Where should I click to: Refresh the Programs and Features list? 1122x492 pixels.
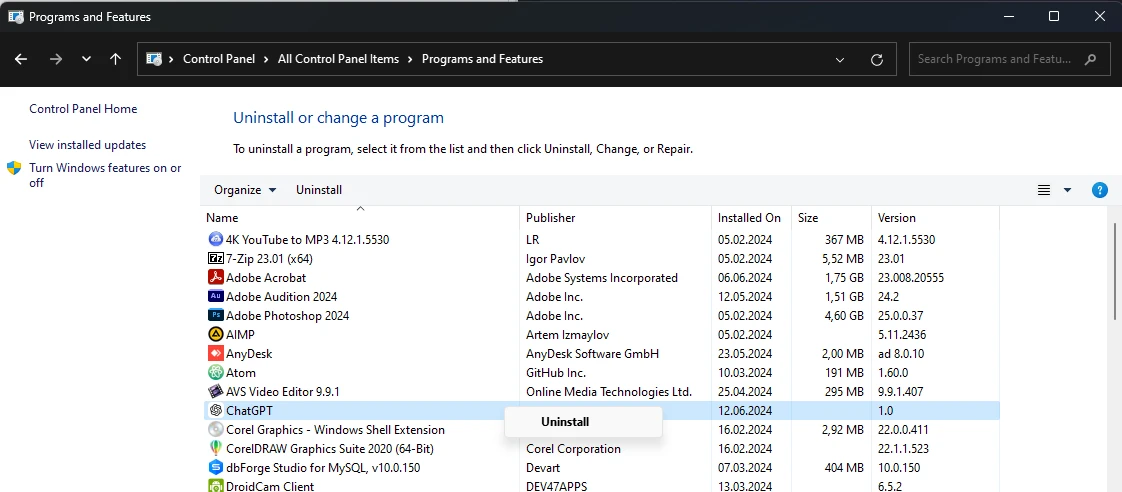coord(877,60)
